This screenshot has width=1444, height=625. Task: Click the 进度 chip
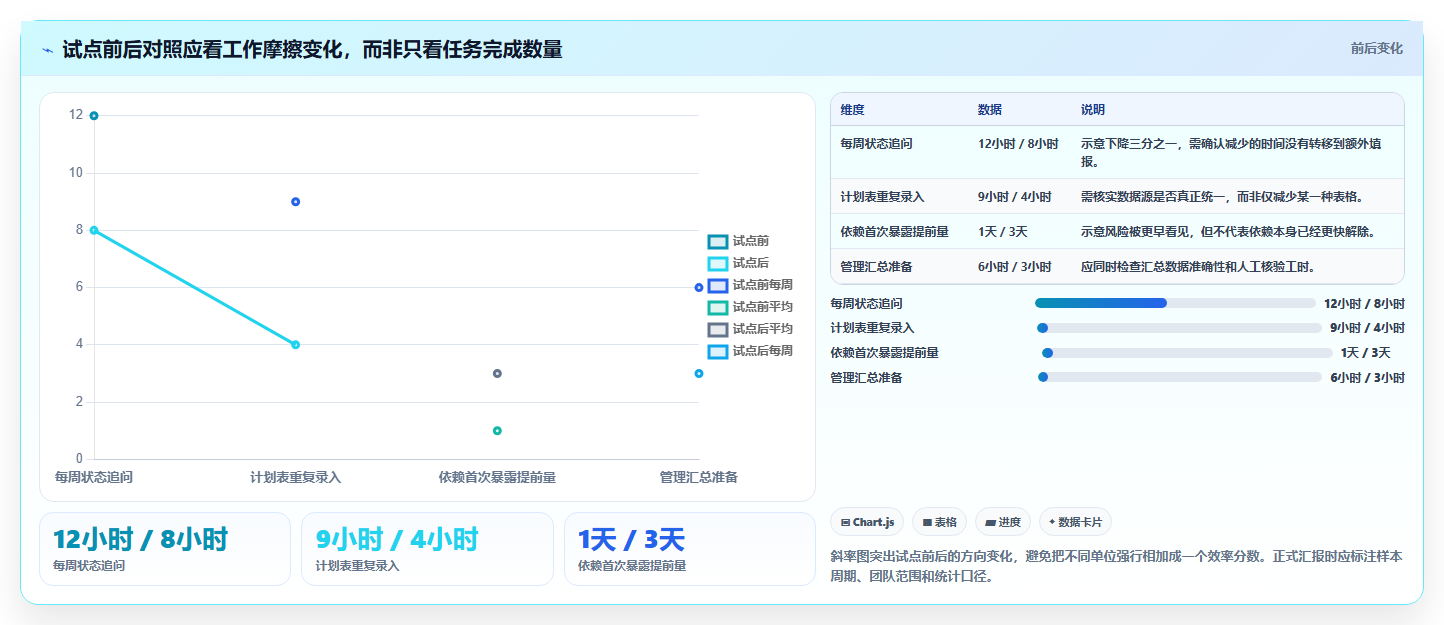(x=1002, y=522)
